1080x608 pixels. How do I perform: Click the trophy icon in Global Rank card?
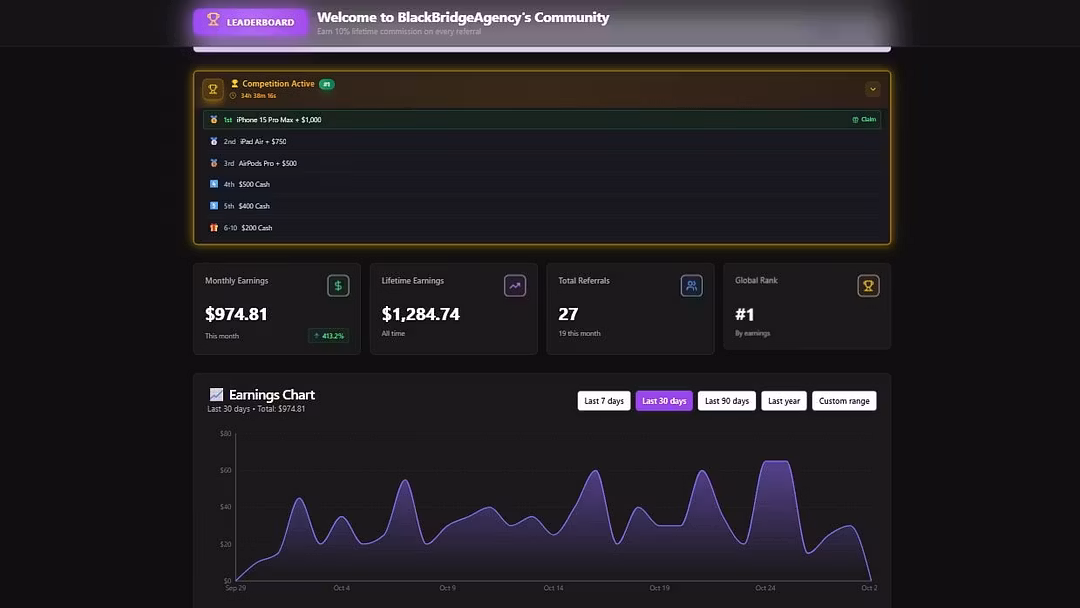click(868, 286)
